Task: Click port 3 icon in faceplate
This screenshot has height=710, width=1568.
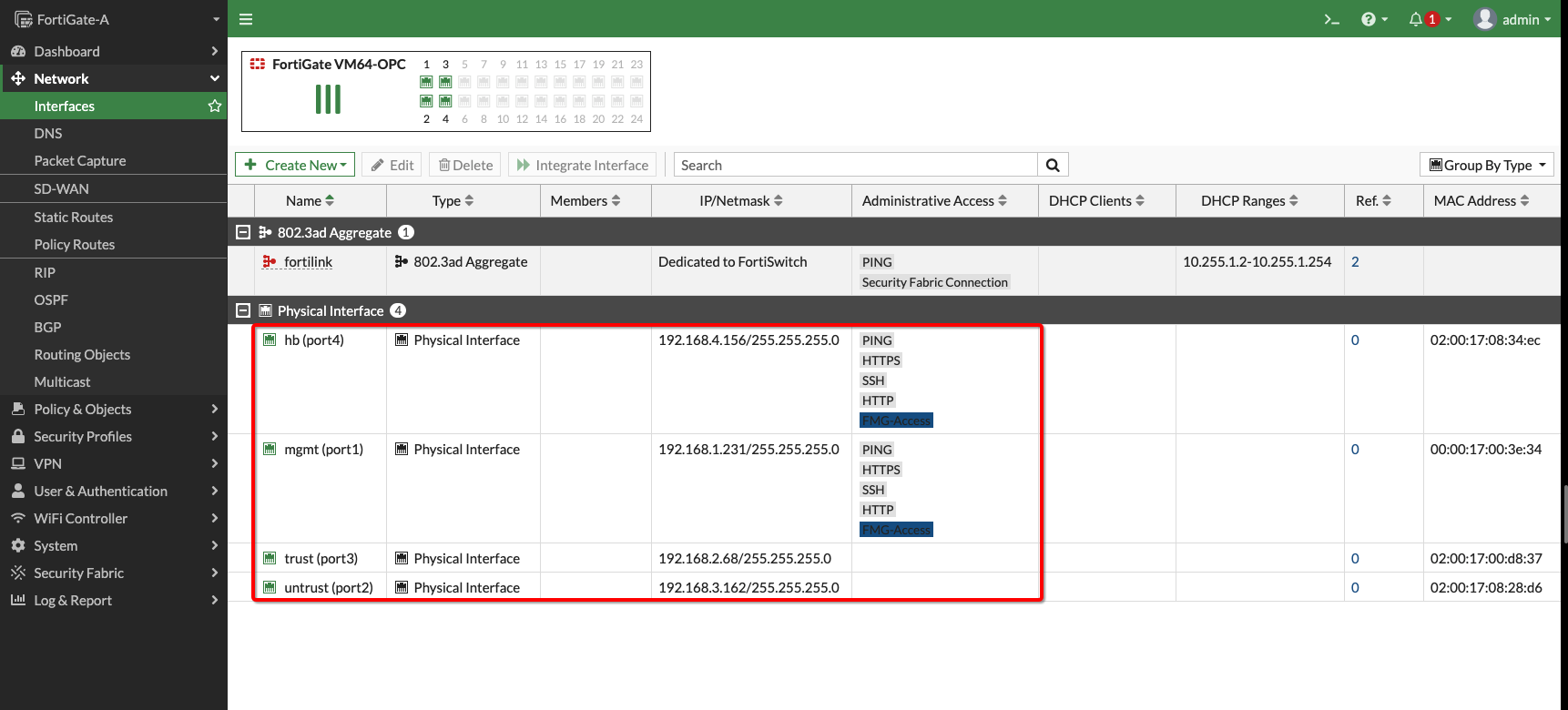Action: (x=445, y=82)
